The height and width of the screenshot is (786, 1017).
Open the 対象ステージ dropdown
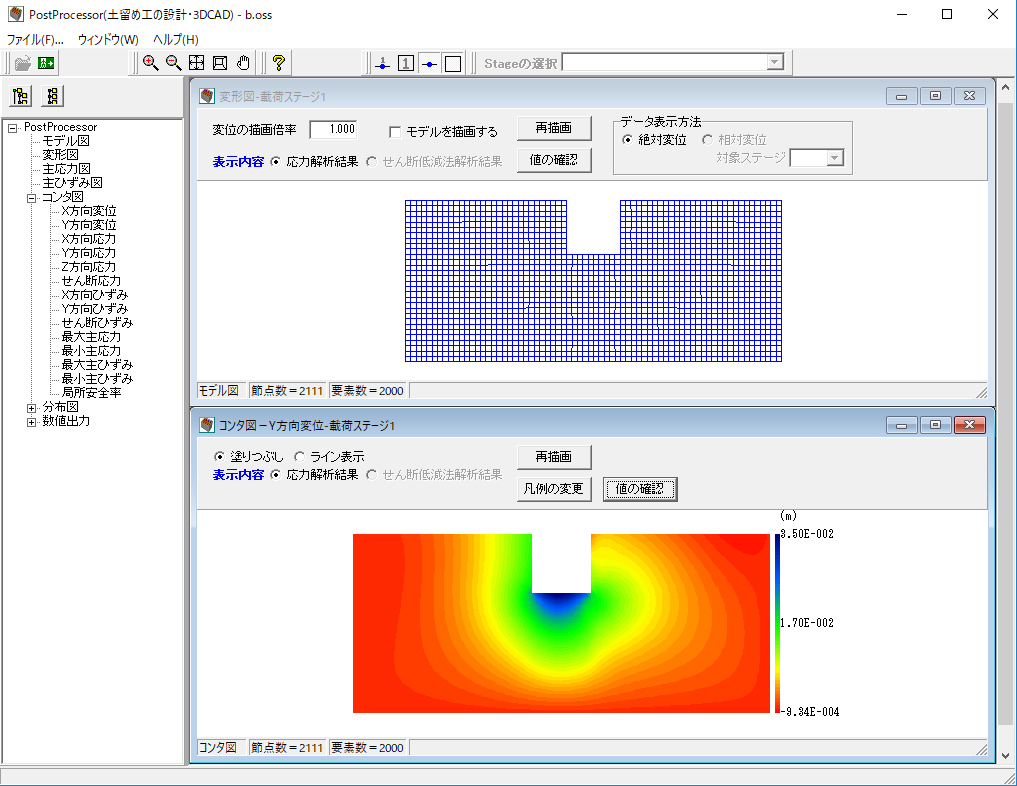835,158
